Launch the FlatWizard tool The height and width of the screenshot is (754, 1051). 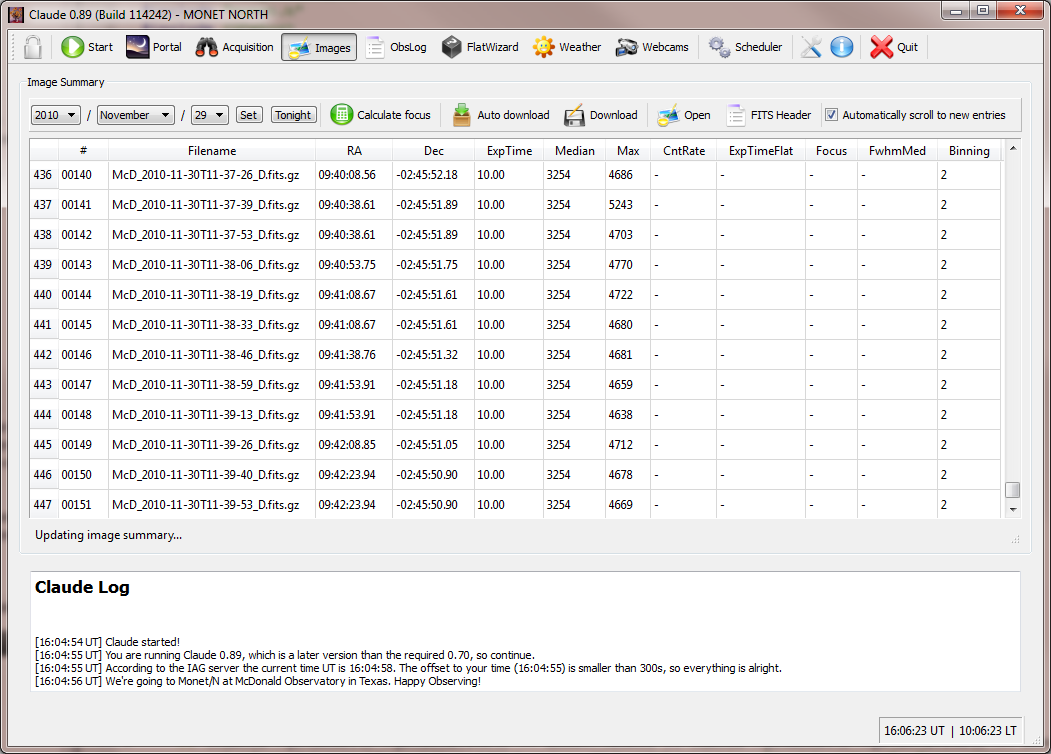480,47
